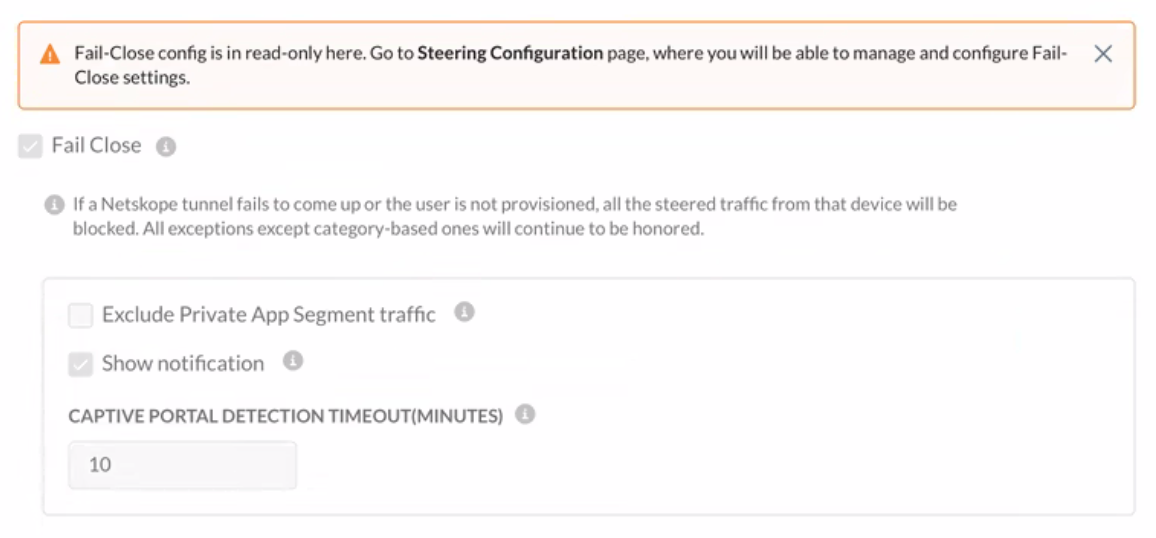This screenshot has height=538, width=1156.
Task: Open the Steering Configuration page link
Action: click(x=510, y=53)
